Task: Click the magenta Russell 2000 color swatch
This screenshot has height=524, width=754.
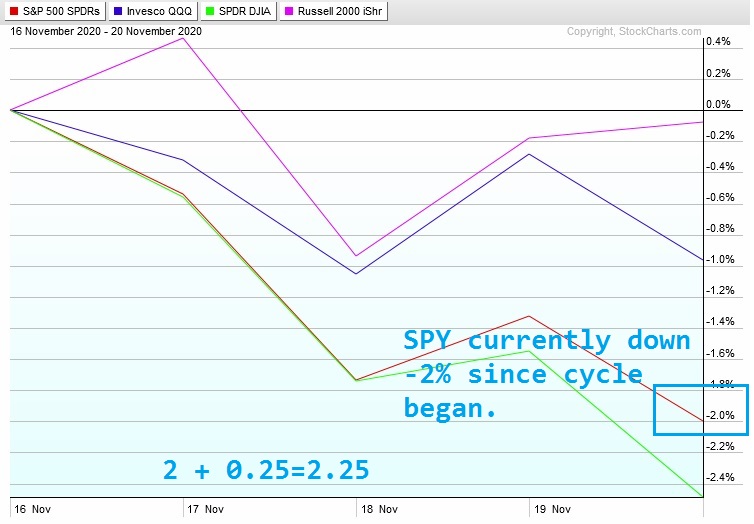Action: [289, 11]
